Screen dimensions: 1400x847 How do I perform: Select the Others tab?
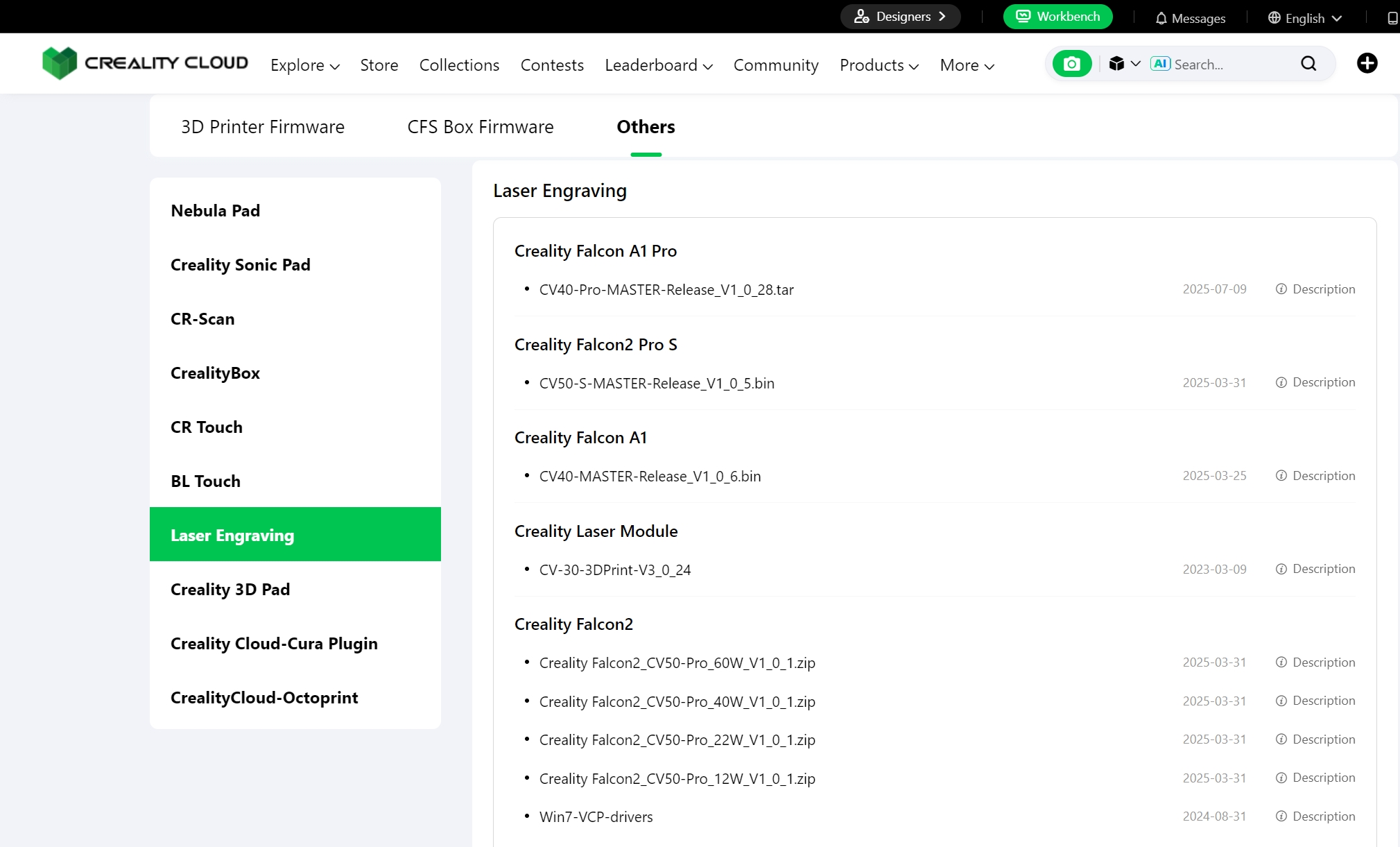(x=646, y=127)
